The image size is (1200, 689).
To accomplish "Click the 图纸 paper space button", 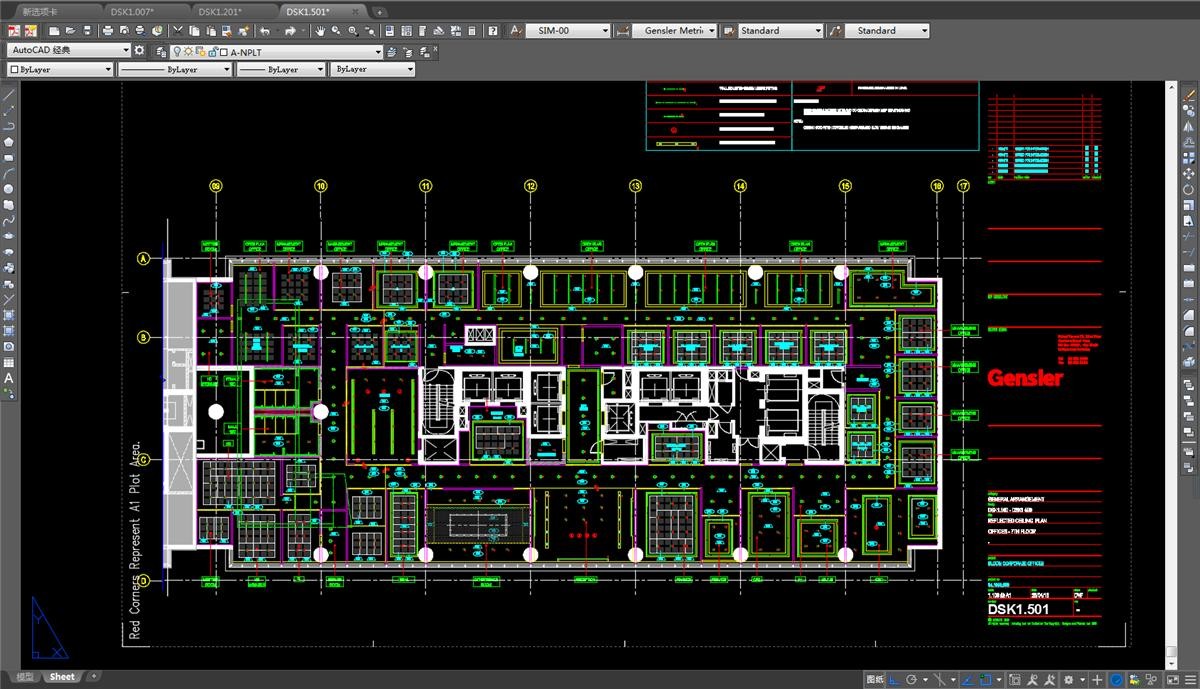I will (874, 679).
